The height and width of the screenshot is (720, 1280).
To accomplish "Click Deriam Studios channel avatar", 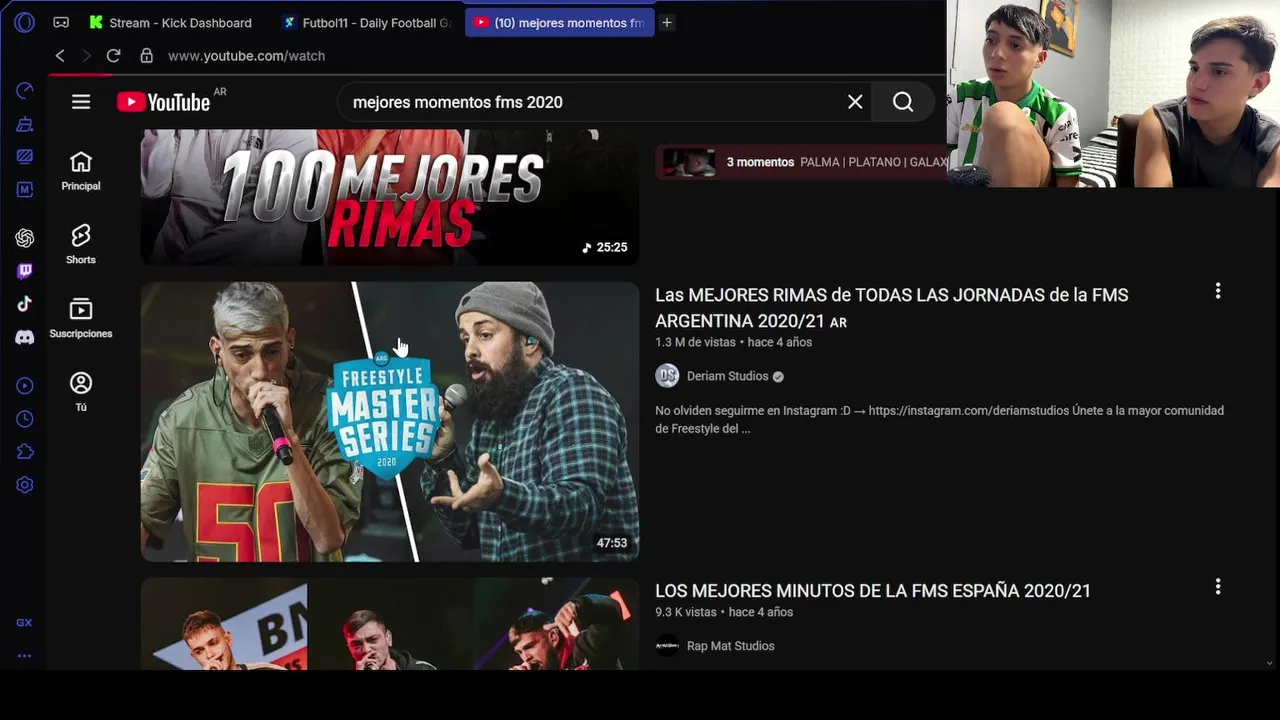I will pyautogui.click(x=667, y=376).
